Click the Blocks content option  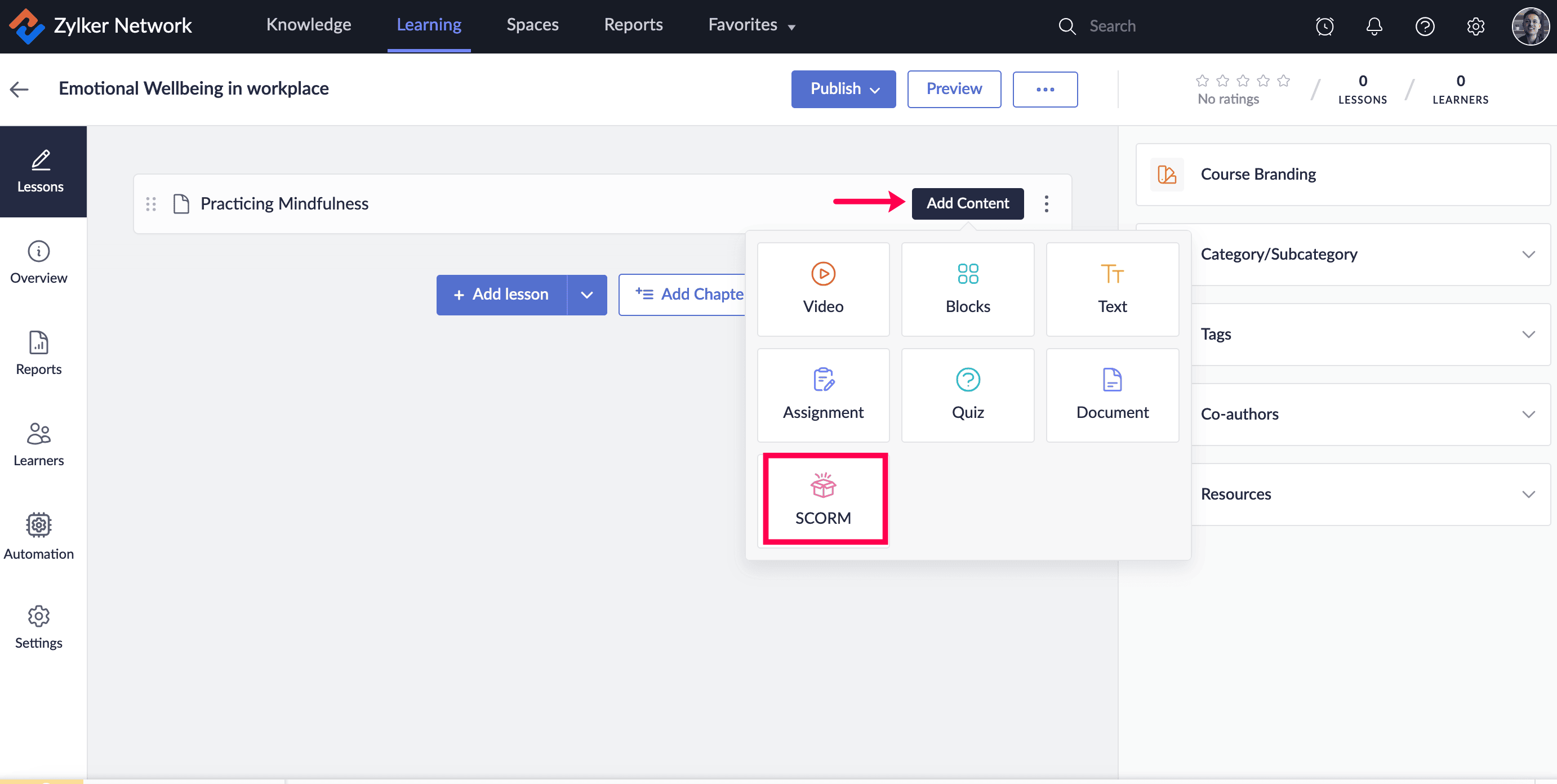pyautogui.click(x=967, y=289)
